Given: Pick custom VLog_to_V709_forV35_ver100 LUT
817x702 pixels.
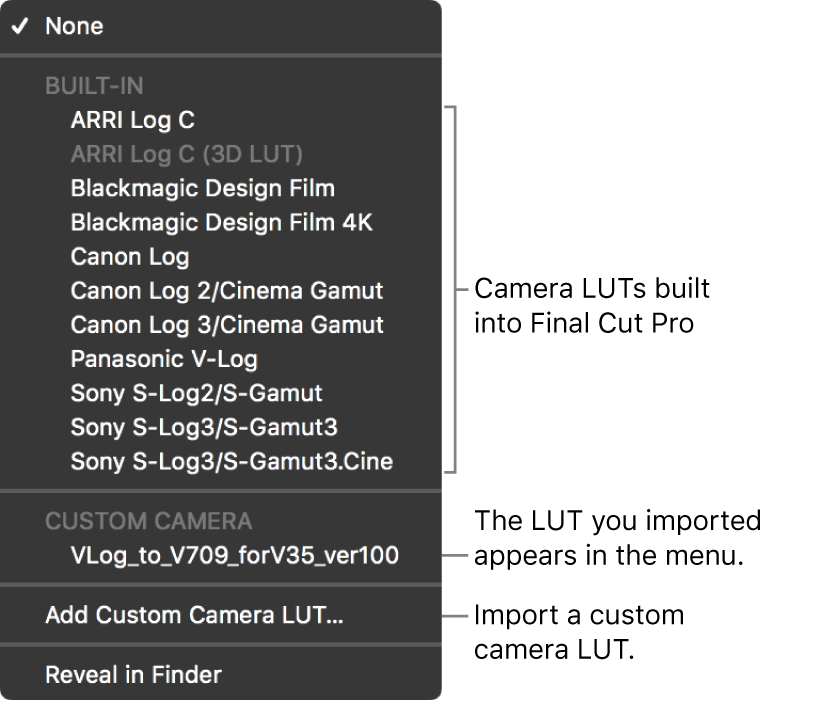Looking at the screenshot, I should click(220, 555).
